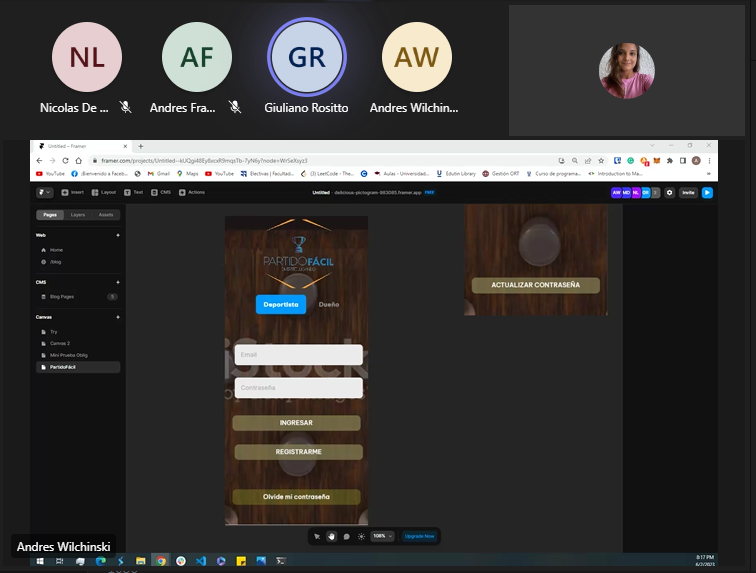
Task: Switch to the Assets tab
Action: pos(106,215)
